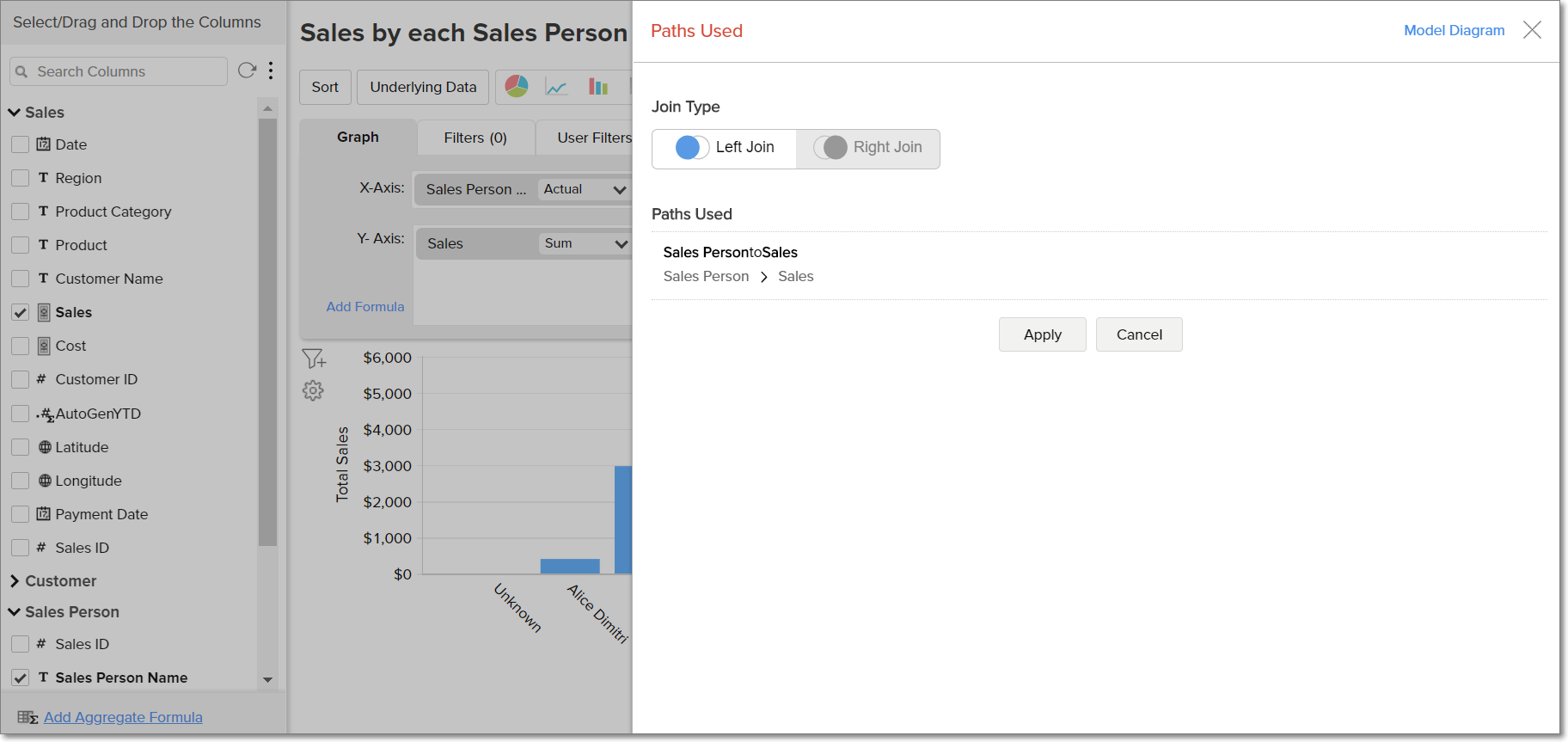Expand the Customer table columns
1568x742 pixels.
15,581
